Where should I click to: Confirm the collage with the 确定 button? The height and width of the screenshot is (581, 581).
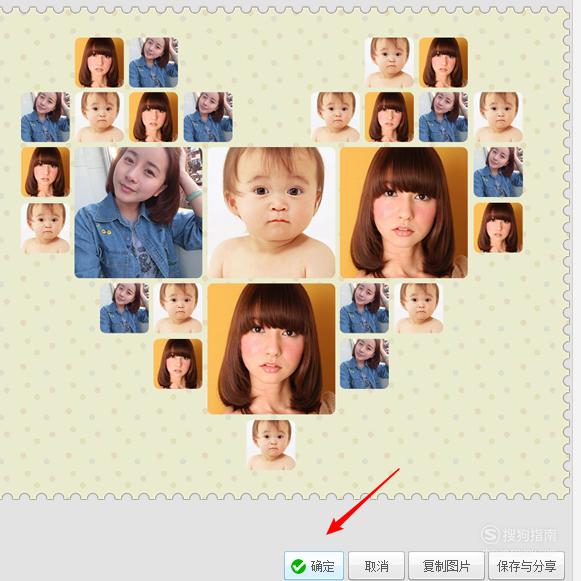pos(314,566)
